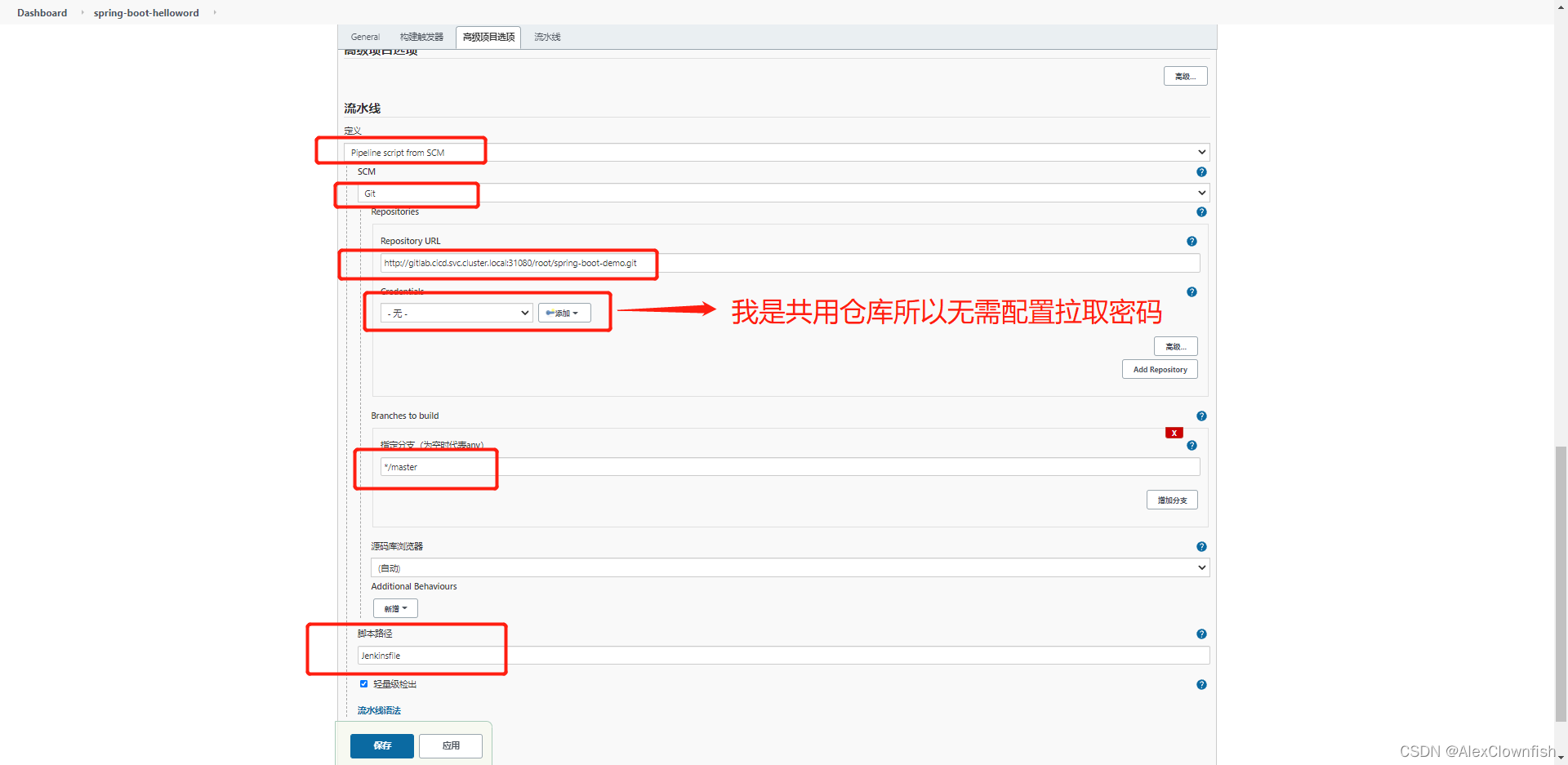Open help icon for Branches to build
The width and height of the screenshot is (1568, 765).
tap(1201, 416)
